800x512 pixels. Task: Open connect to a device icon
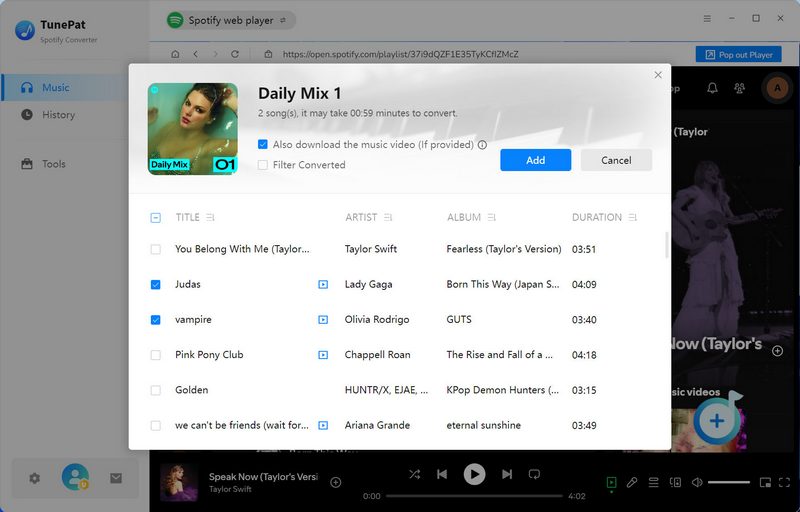[x=675, y=482]
